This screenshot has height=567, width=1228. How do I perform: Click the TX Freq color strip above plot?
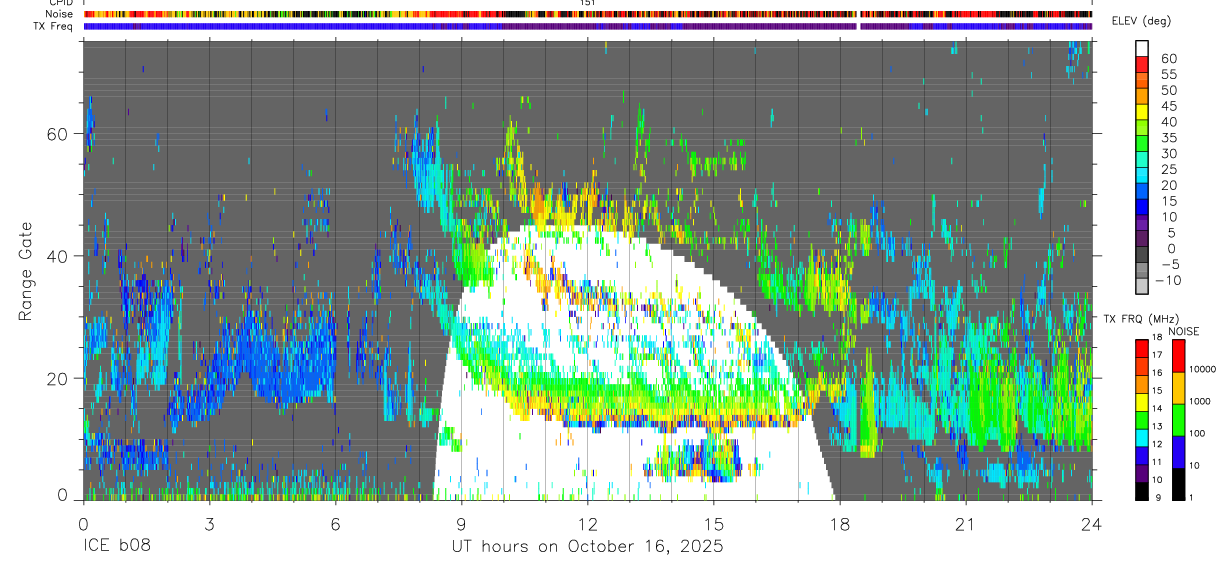pos(588,26)
